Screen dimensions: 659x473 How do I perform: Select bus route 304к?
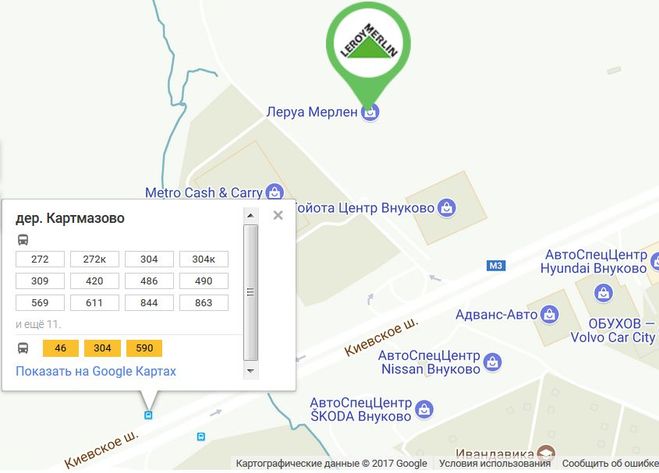pos(204,259)
